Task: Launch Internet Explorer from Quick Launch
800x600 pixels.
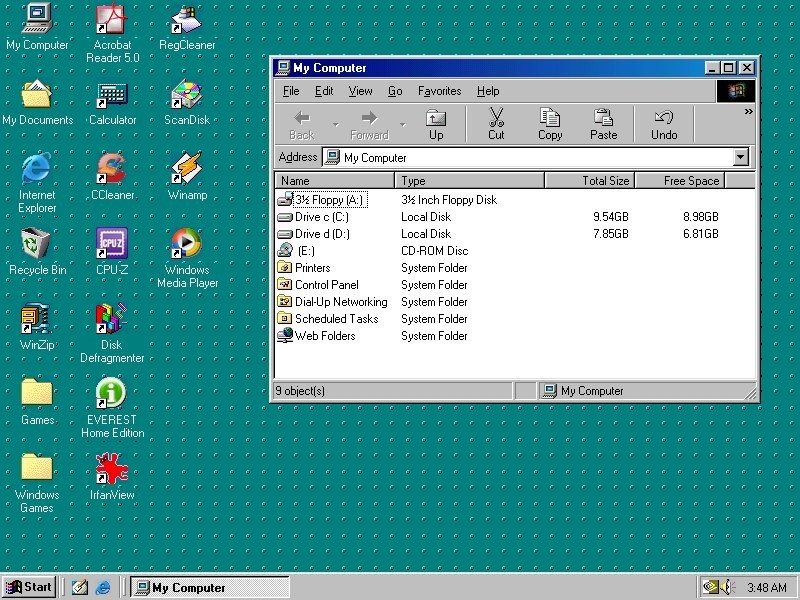Action: pyautogui.click(x=102, y=588)
